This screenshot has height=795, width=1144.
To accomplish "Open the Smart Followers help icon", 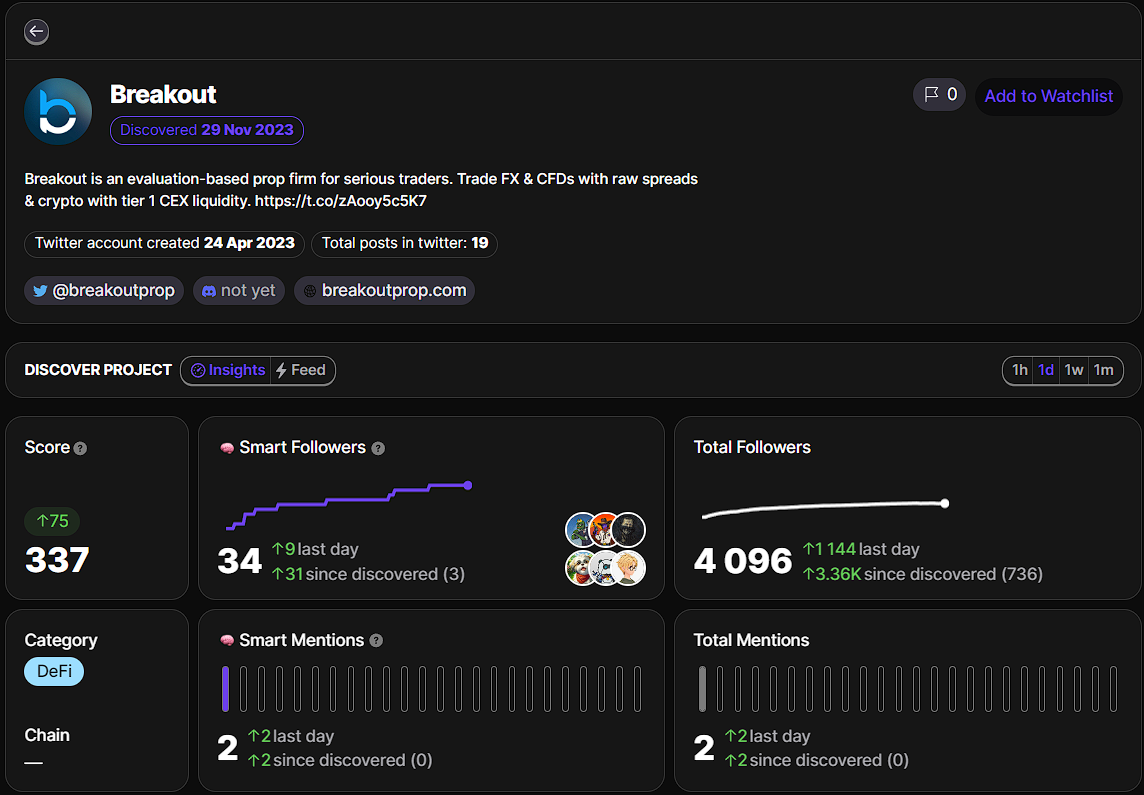I will pyautogui.click(x=378, y=449).
